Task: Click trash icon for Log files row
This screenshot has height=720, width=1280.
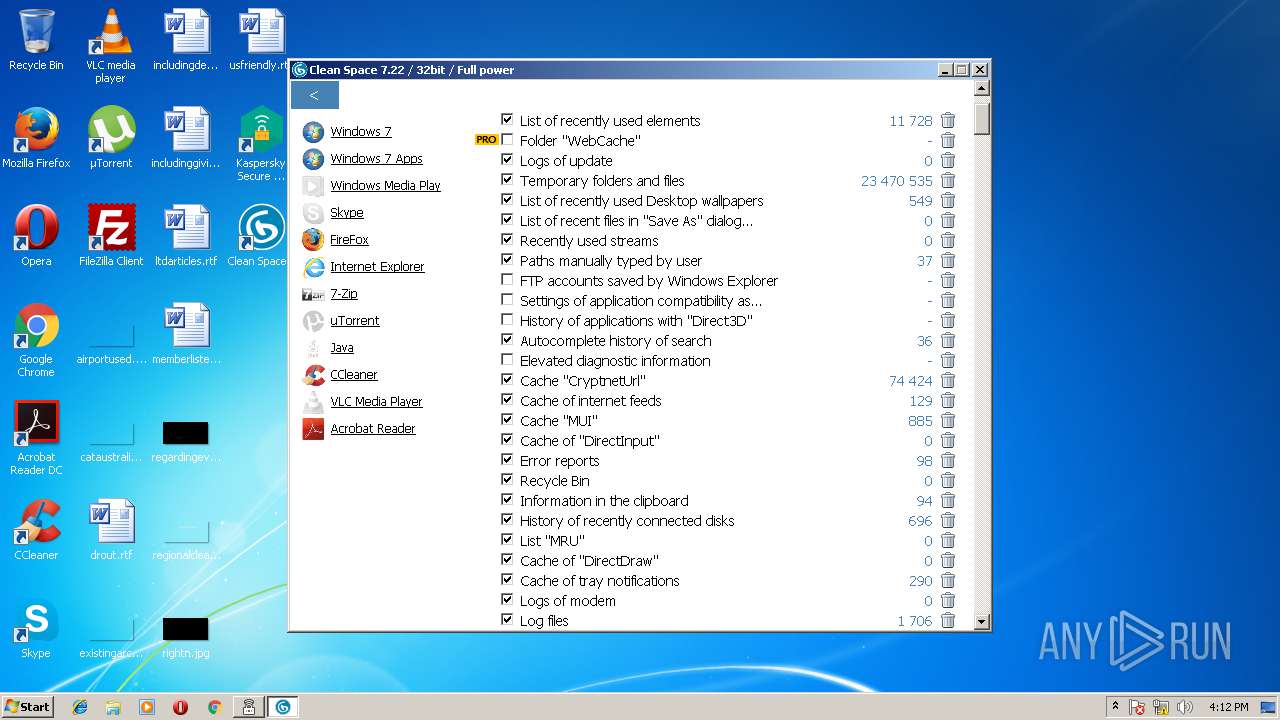Action: [948, 621]
